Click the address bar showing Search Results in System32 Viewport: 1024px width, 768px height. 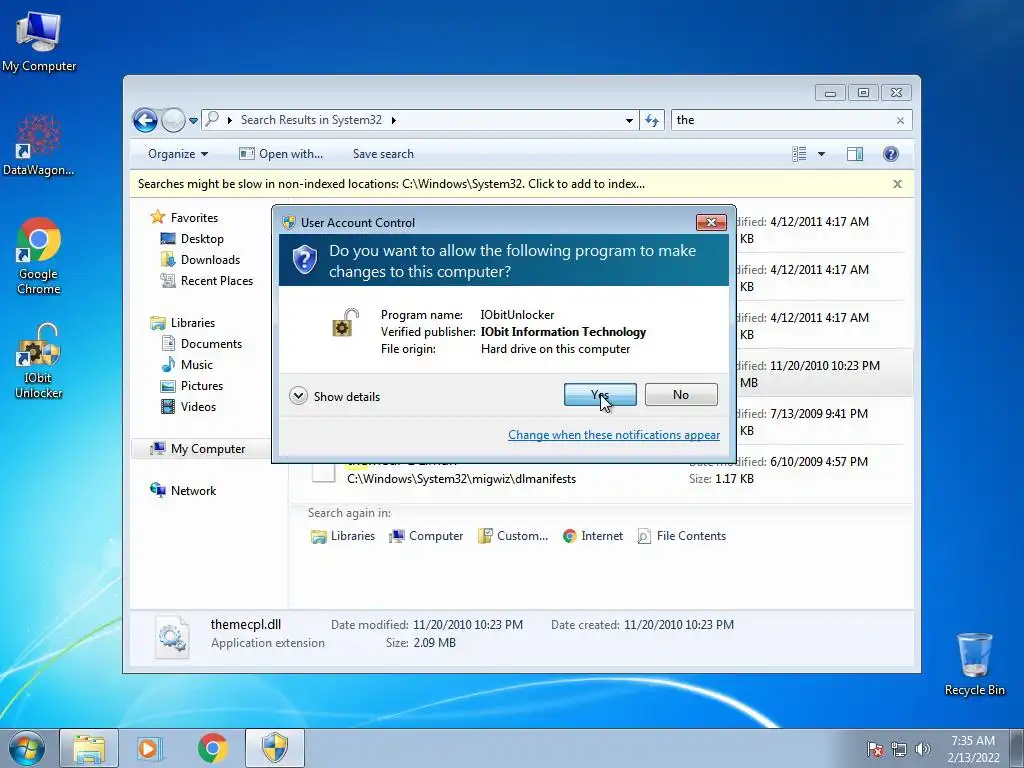point(418,120)
